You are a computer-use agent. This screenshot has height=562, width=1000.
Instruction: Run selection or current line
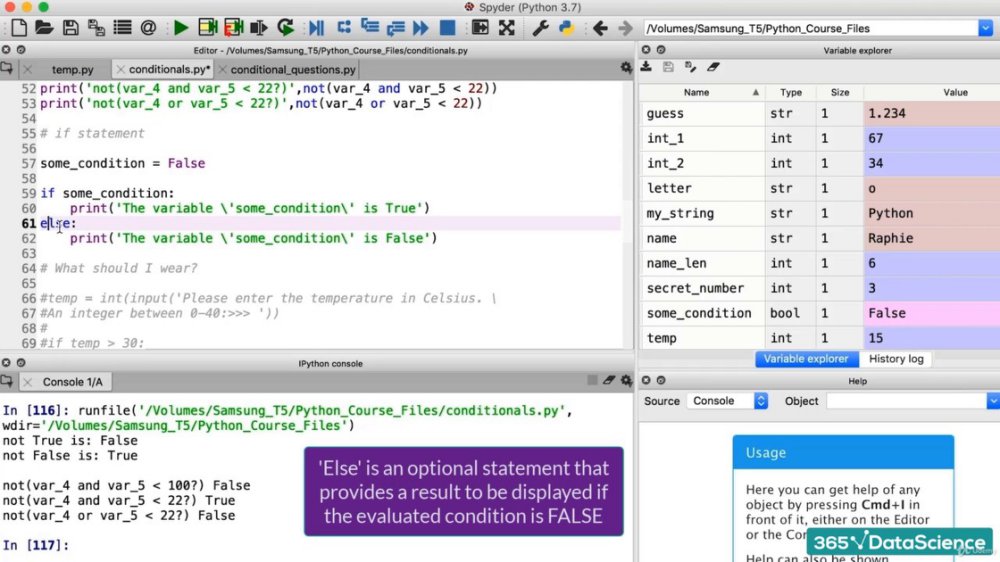[259, 27]
